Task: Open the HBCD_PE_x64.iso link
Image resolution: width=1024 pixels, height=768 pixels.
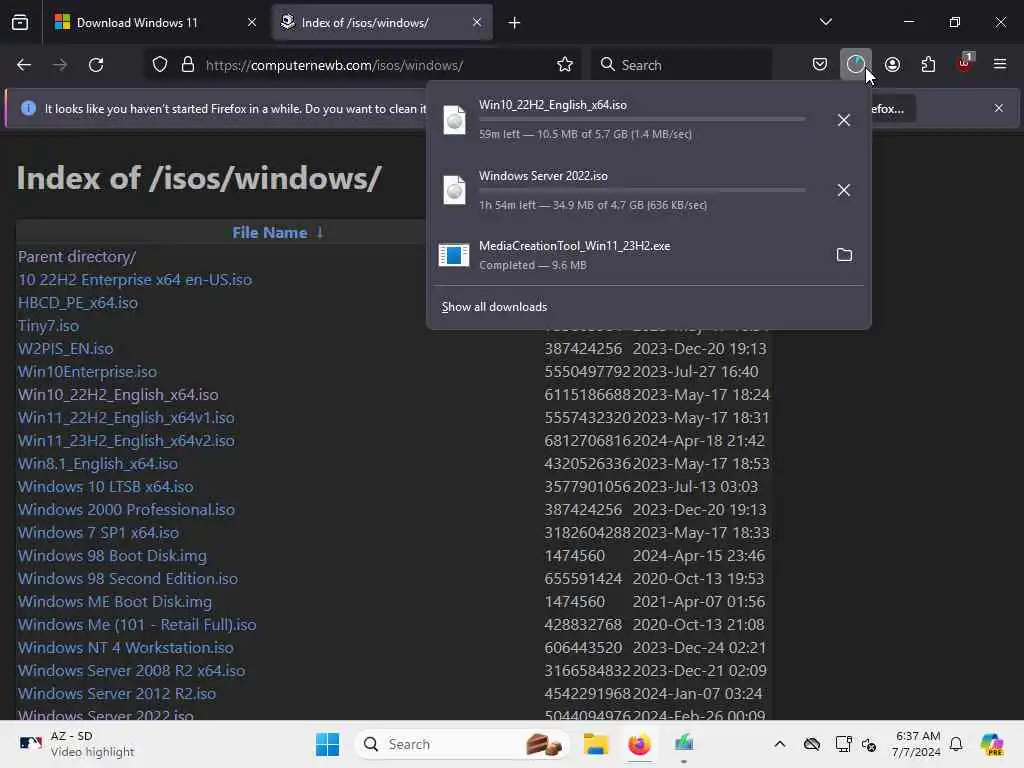Action: pyautogui.click(x=78, y=303)
